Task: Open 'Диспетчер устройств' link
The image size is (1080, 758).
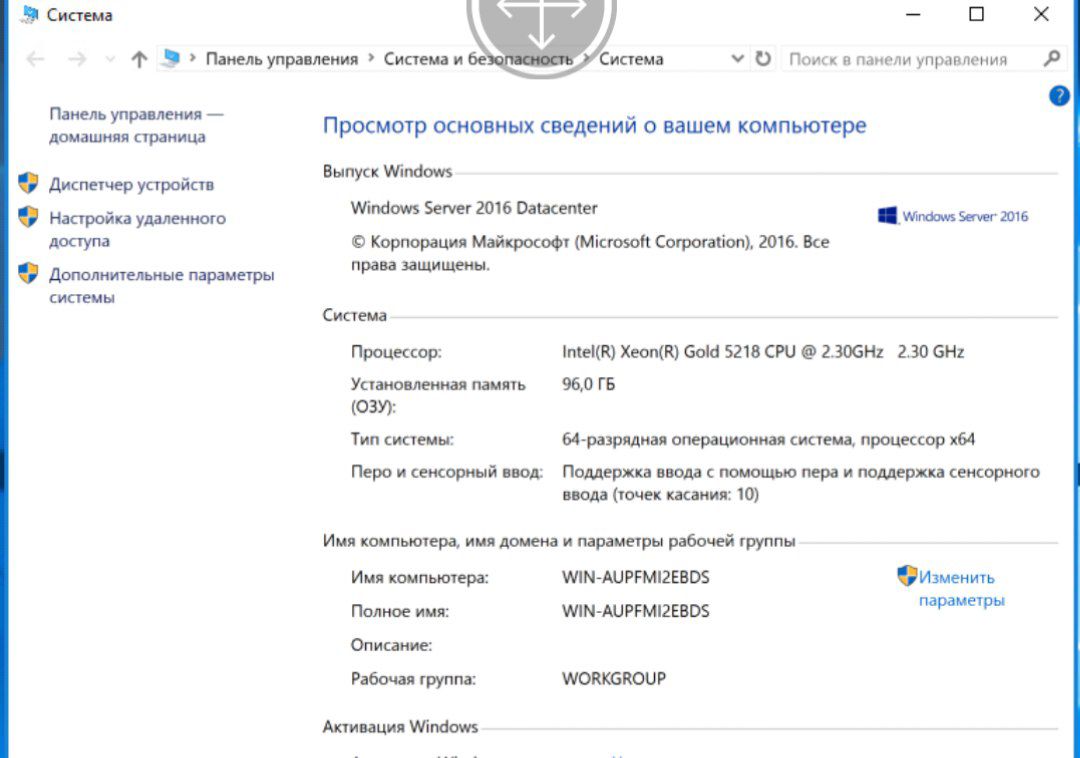Action: tap(132, 185)
